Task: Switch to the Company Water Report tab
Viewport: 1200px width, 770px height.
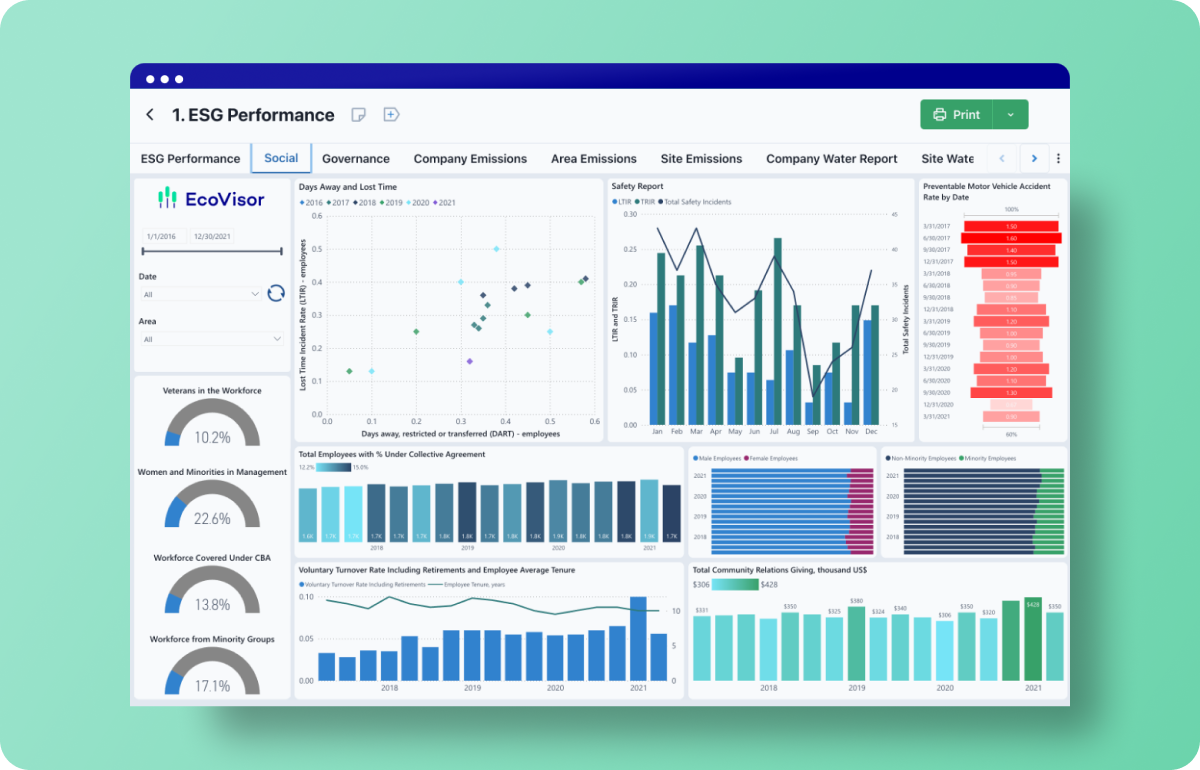Action: pyautogui.click(x=831, y=159)
